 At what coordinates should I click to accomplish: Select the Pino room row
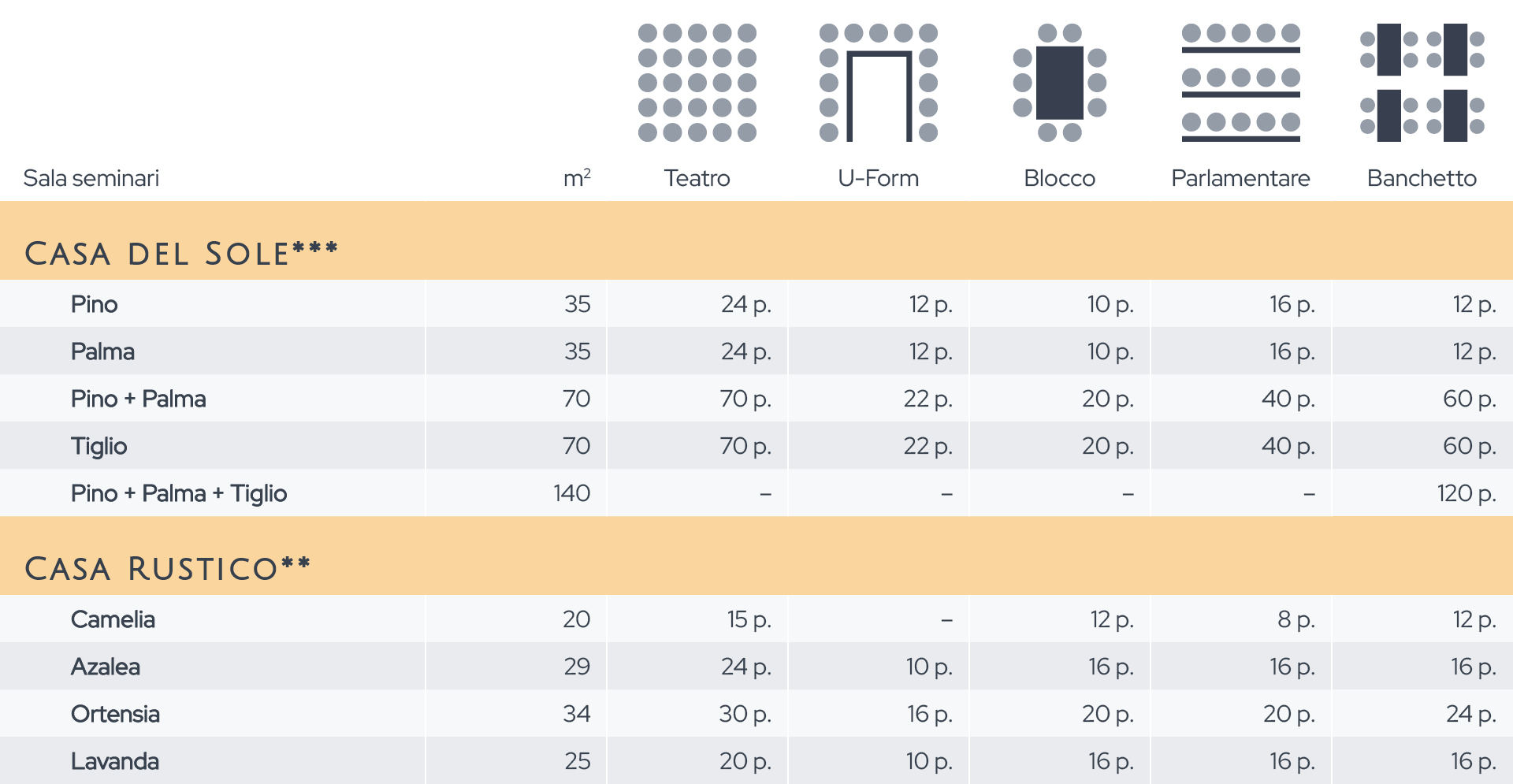[756, 303]
